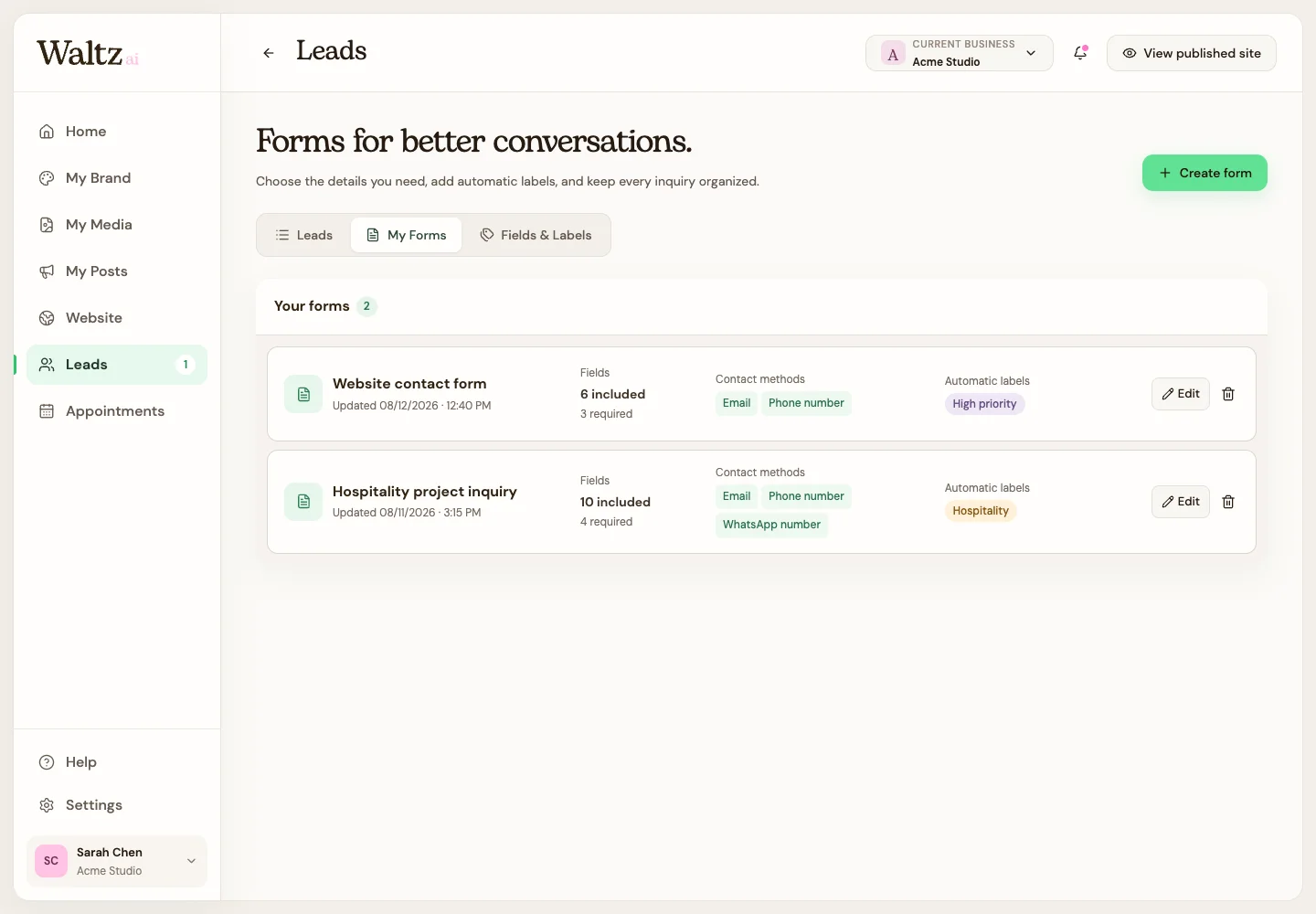Open Settings
Image resolution: width=1316 pixels, height=914 pixels.
[117, 805]
